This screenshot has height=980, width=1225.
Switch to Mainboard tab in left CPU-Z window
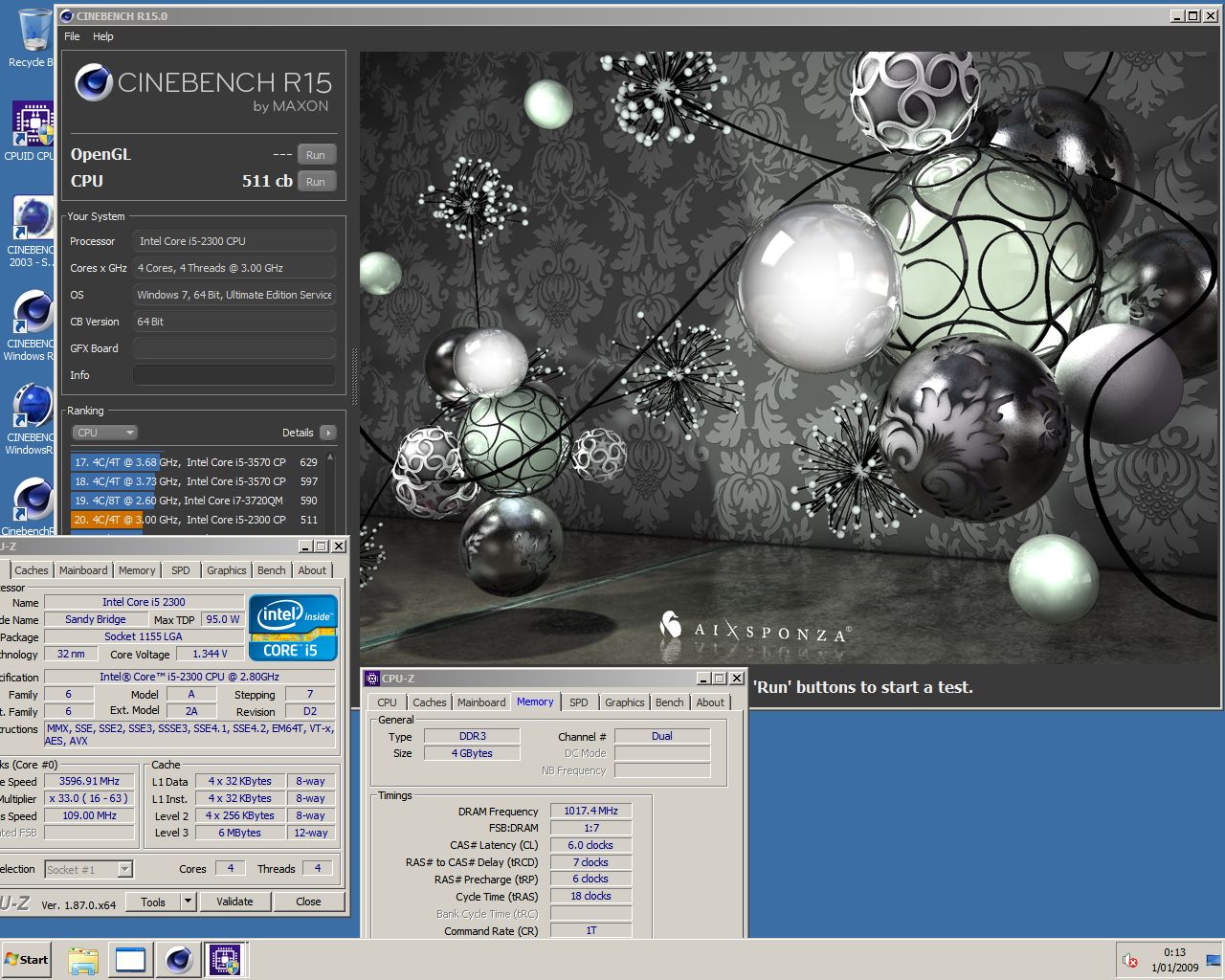(x=83, y=570)
